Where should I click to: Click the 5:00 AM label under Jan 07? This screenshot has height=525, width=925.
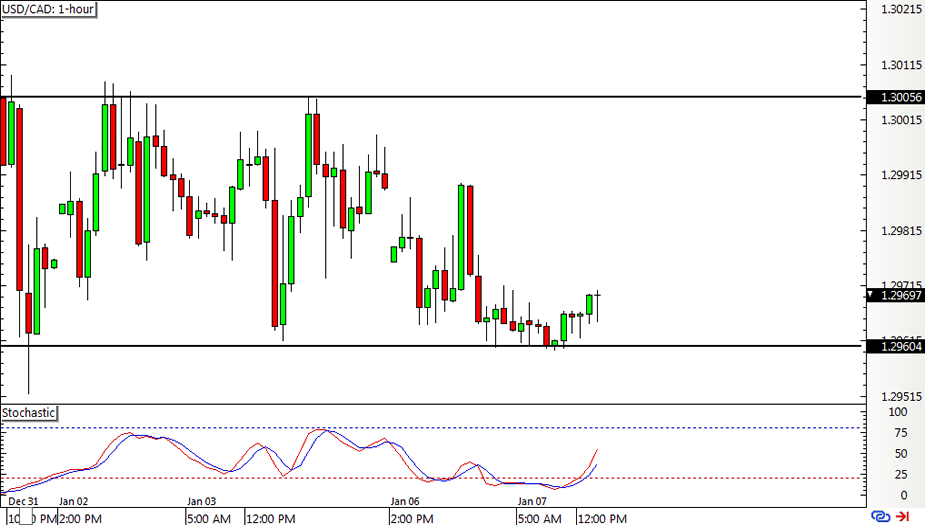(x=540, y=519)
